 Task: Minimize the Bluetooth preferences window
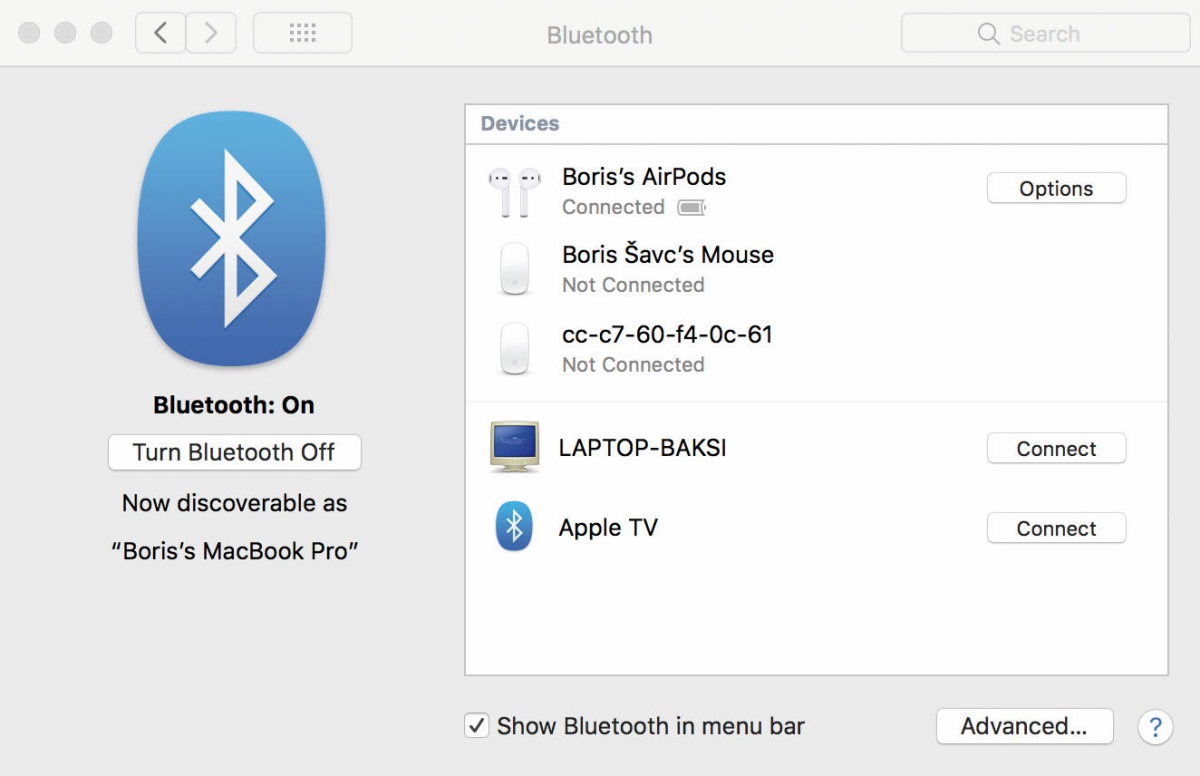[x=66, y=33]
